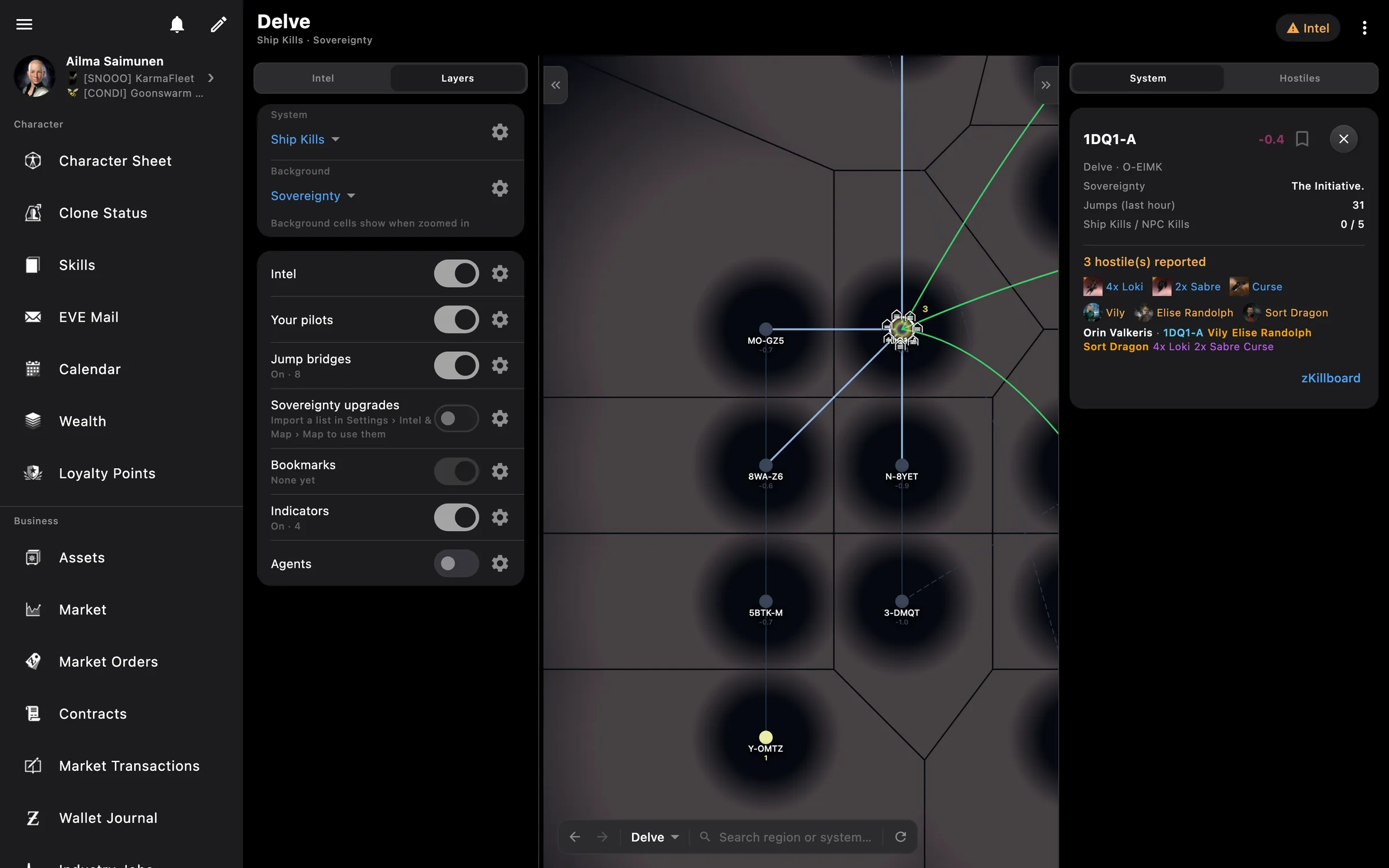The width and height of the screenshot is (1389, 868).
Task: Enable Sovereignty upgrades switch
Action: tap(457, 418)
